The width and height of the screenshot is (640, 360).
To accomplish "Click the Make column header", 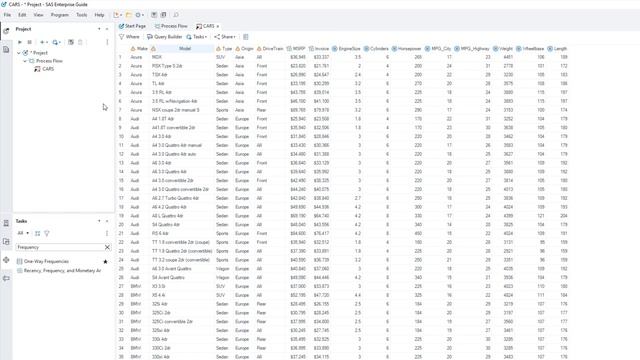I will [139, 49].
